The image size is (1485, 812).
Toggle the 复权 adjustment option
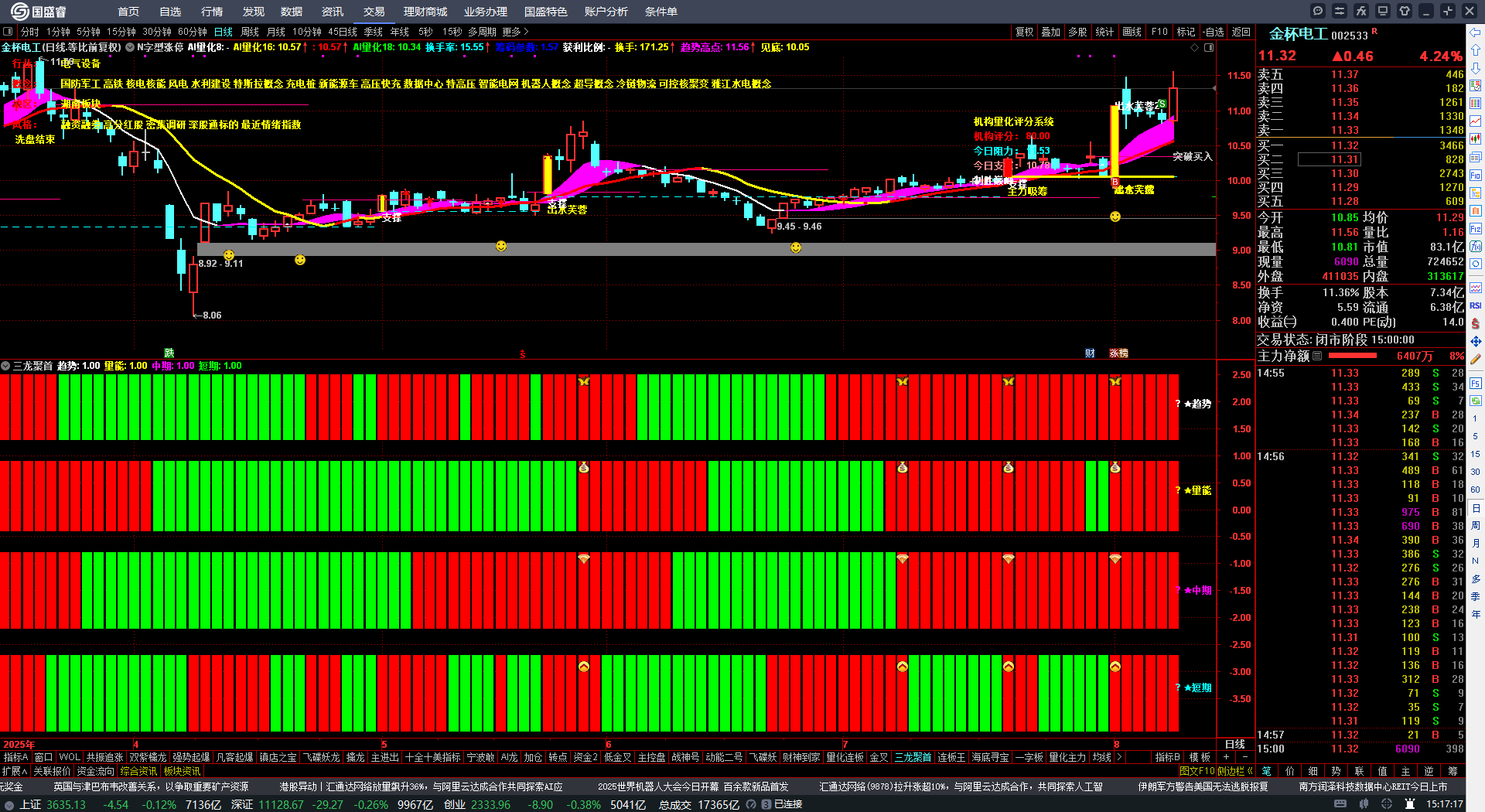tap(1025, 32)
